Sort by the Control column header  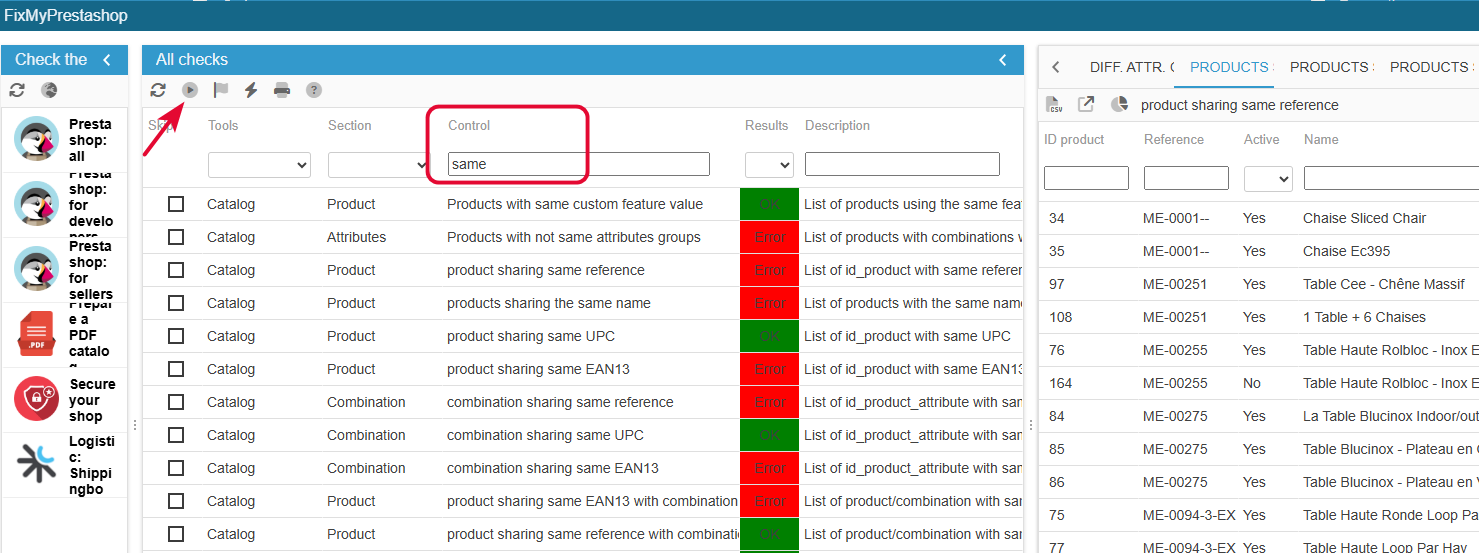469,125
